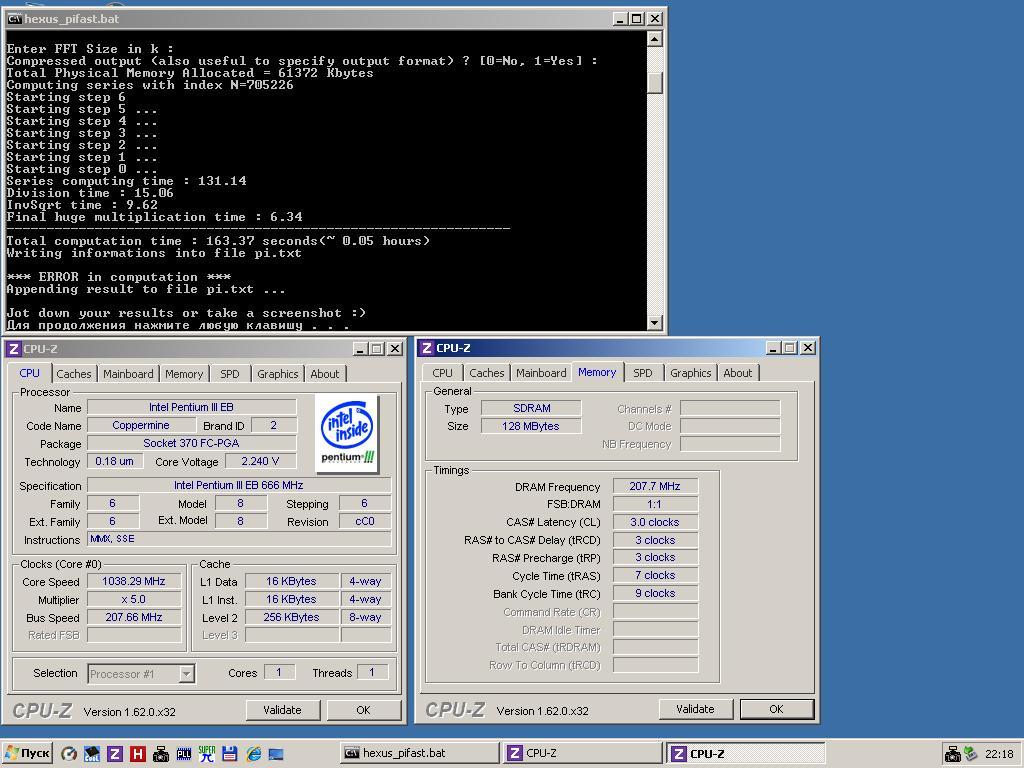Expand the Processor #1 selection dropdown
1024x768 pixels.
pos(187,673)
